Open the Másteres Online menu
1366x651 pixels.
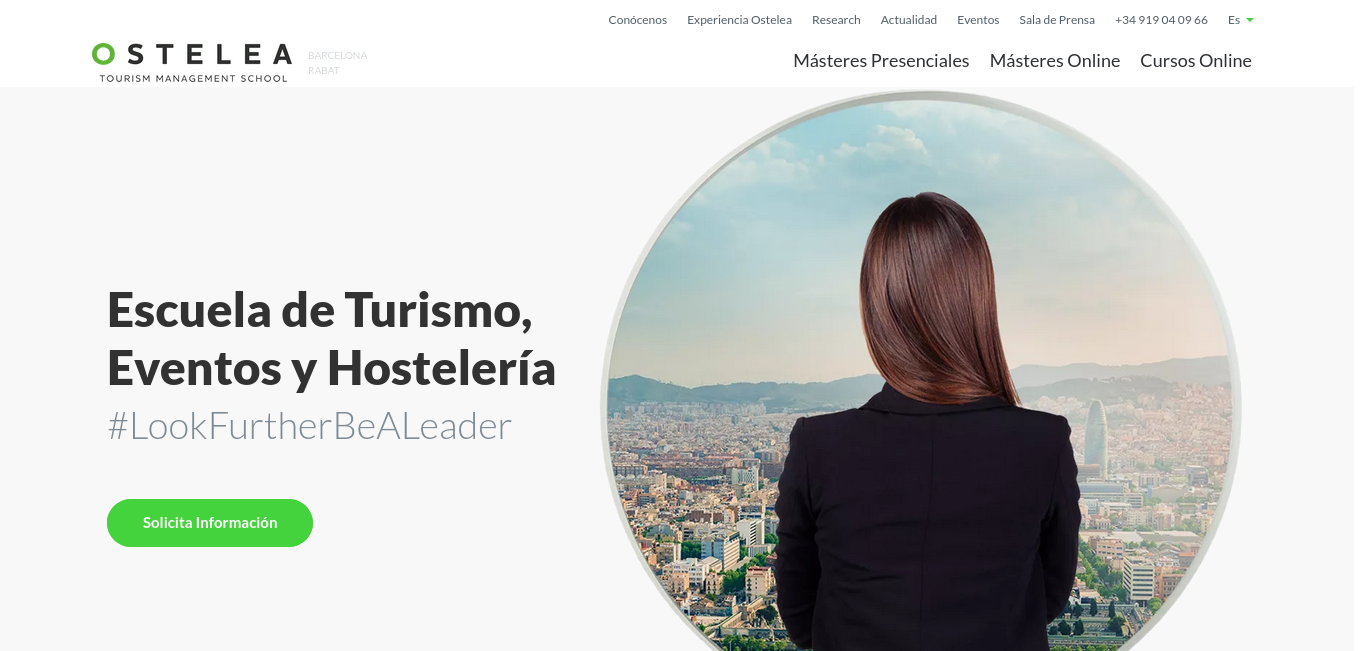coord(1055,61)
